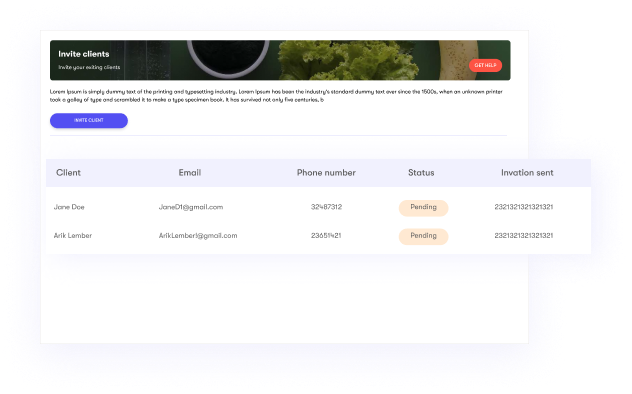Viewport: 632px width, 394px height.
Task: Click ArikLember1@gmail.com email address
Action: click(x=198, y=236)
